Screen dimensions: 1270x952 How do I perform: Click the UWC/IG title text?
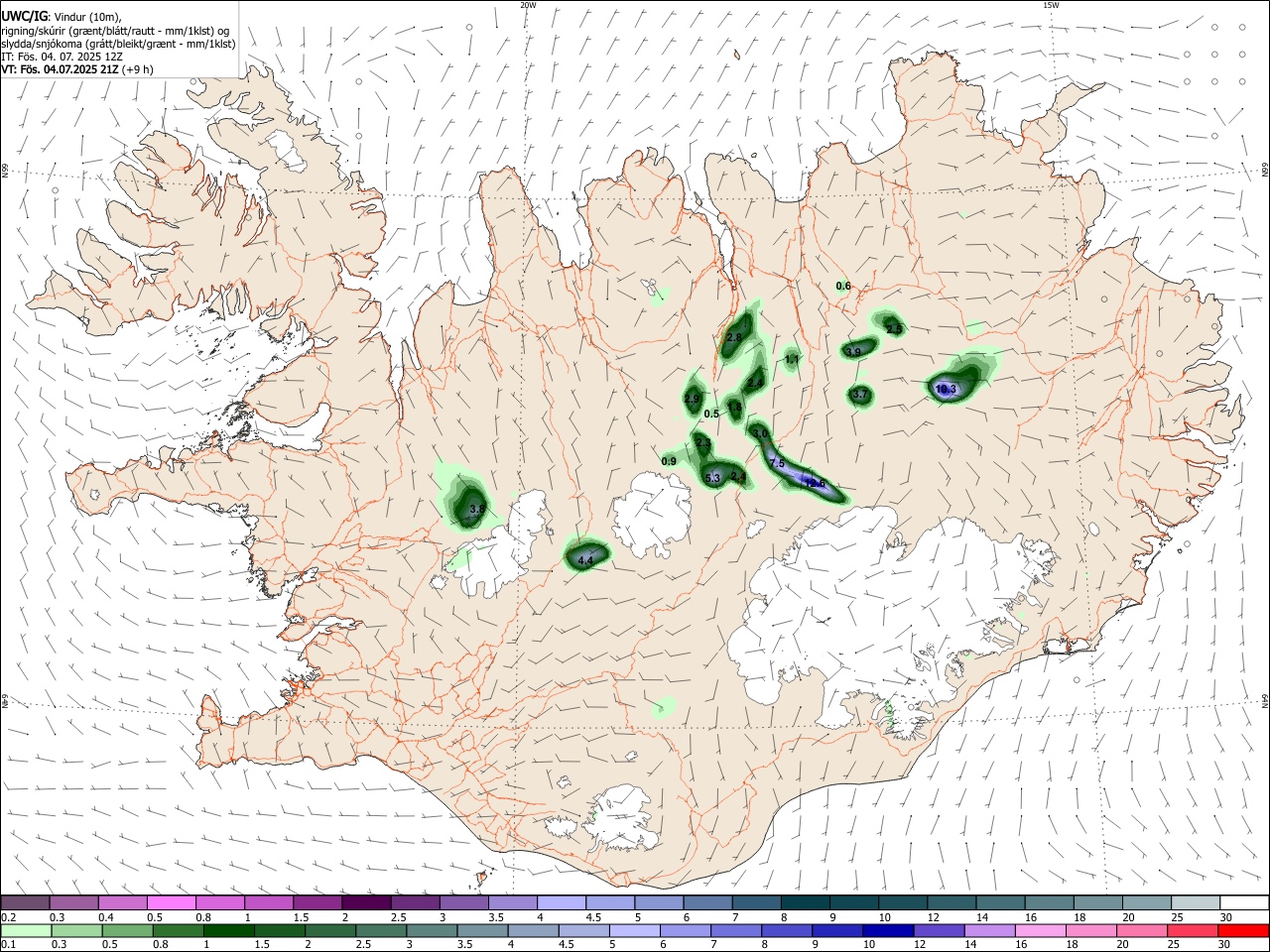23,16
